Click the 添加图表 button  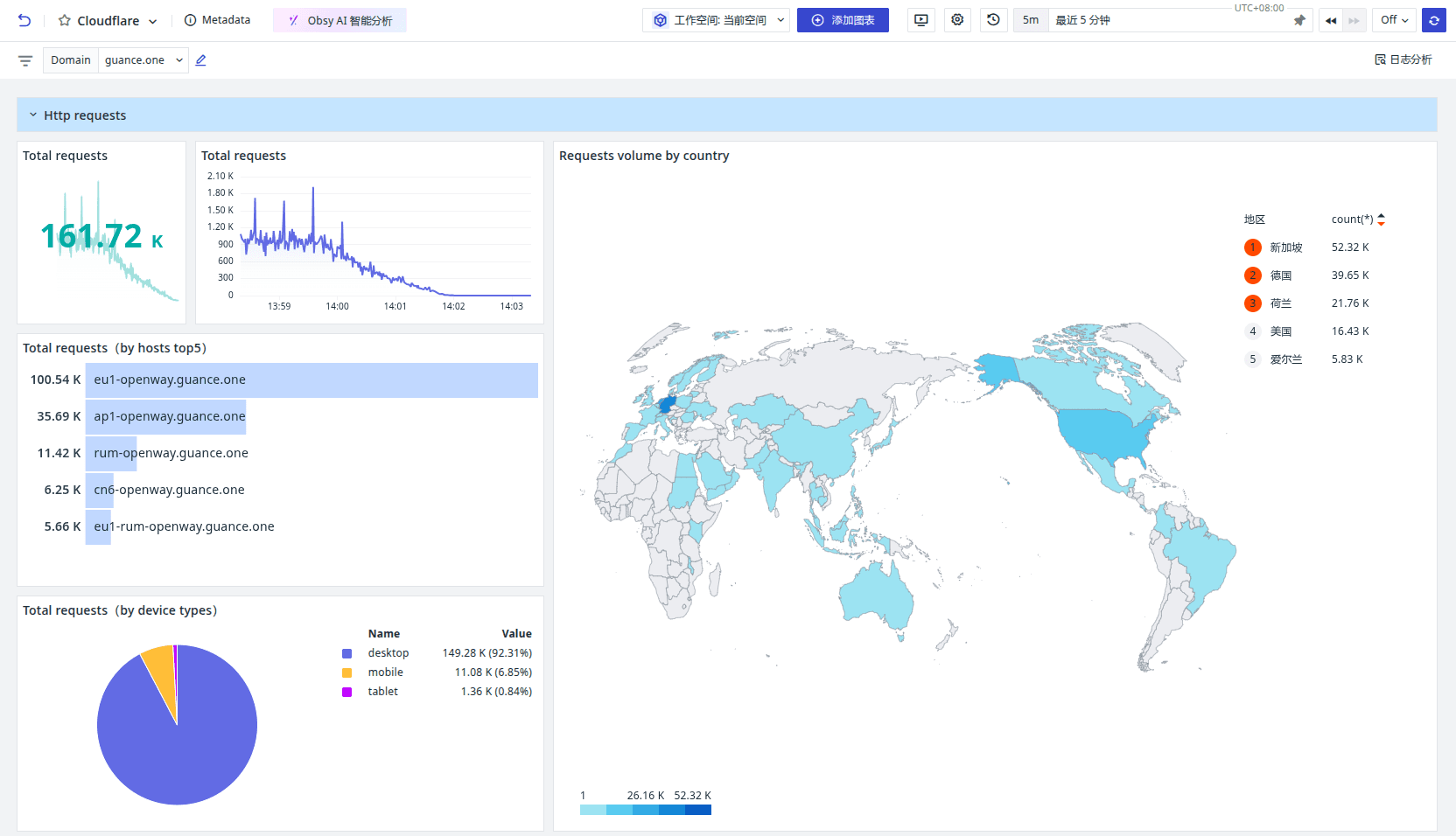click(x=843, y=19)
